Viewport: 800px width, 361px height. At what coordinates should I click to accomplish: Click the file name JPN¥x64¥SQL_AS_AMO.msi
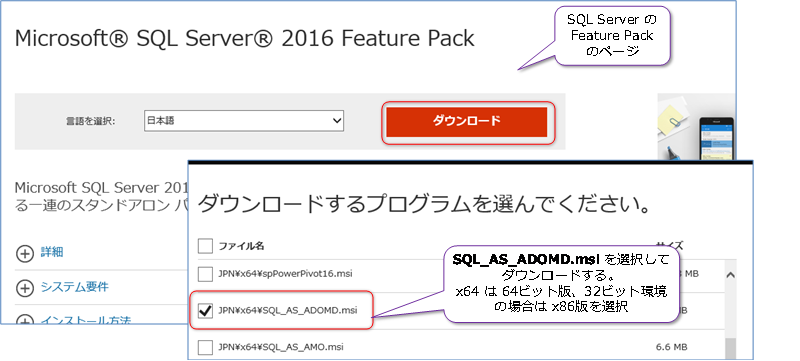coord(281,347)
